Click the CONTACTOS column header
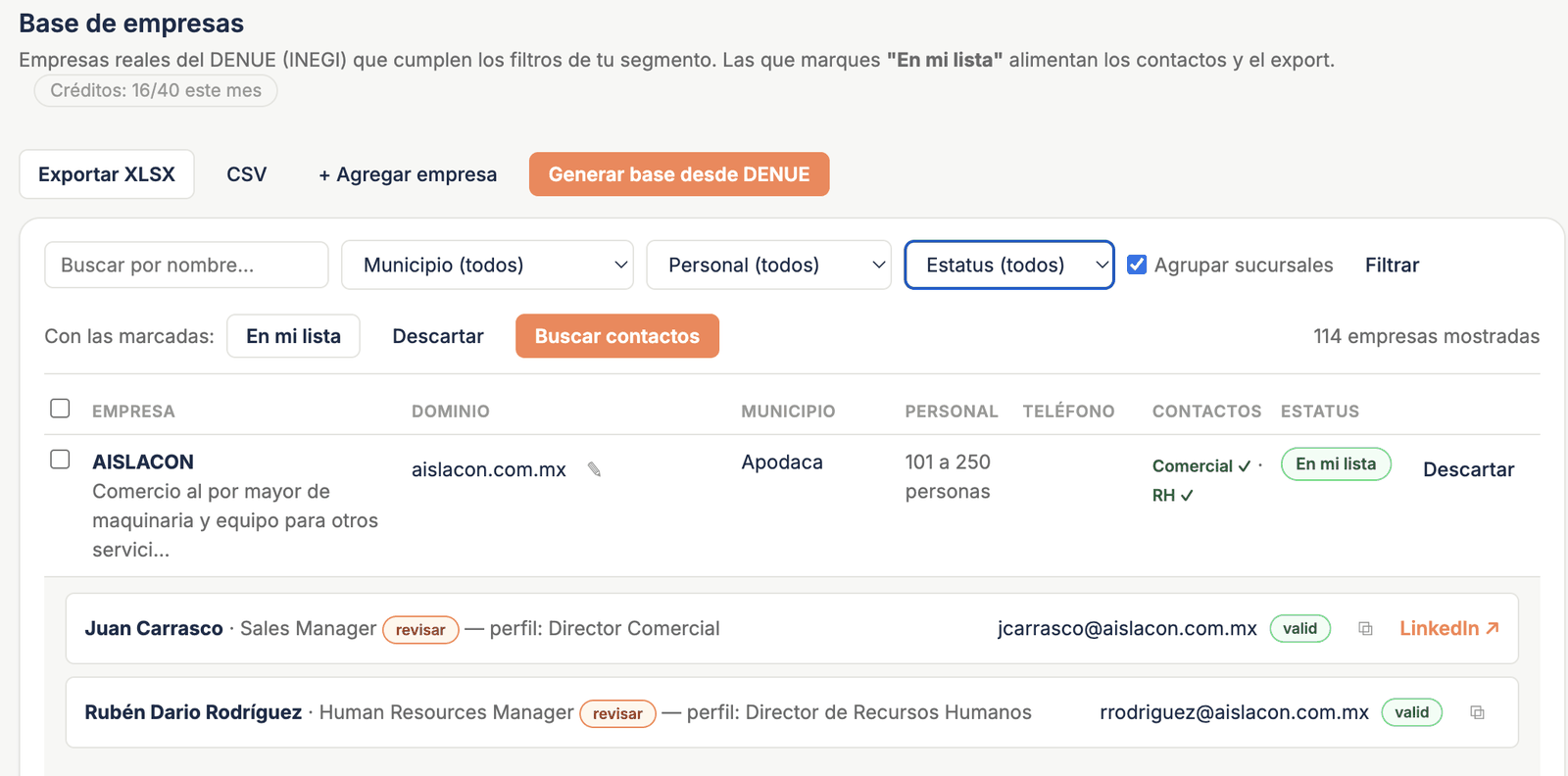Screen dimensions: 1568x776 (x=1207, y=412)
